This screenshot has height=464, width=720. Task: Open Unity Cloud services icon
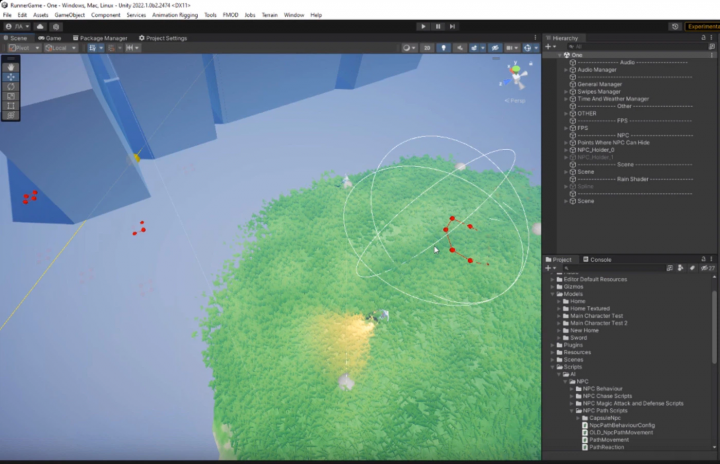pos(40,27)
